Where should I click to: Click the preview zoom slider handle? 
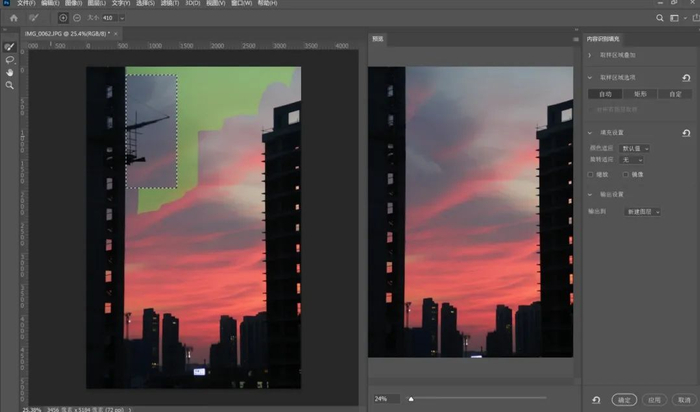click(410, 398)
